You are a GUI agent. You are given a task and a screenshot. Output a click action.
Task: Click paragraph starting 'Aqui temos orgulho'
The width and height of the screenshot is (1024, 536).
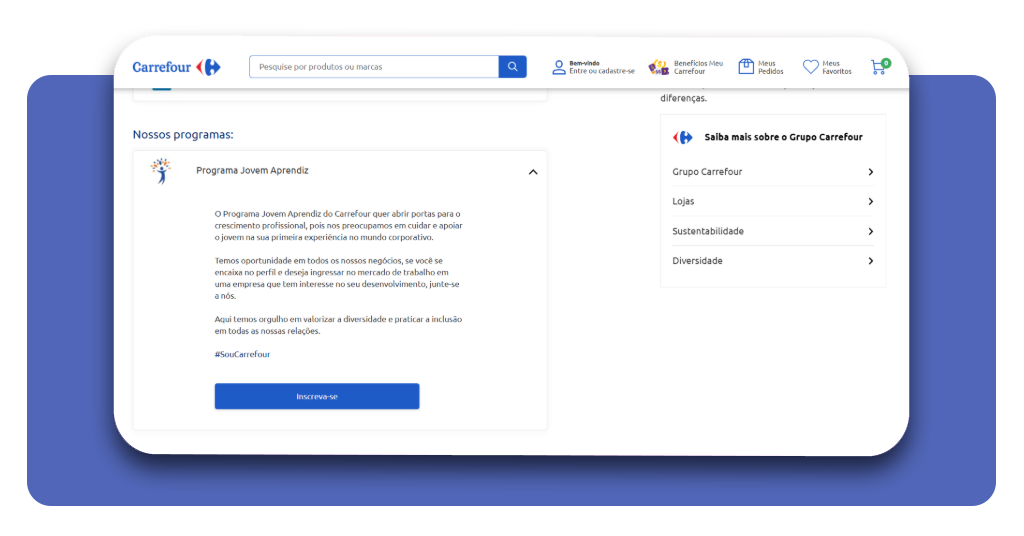coord(338,325)
